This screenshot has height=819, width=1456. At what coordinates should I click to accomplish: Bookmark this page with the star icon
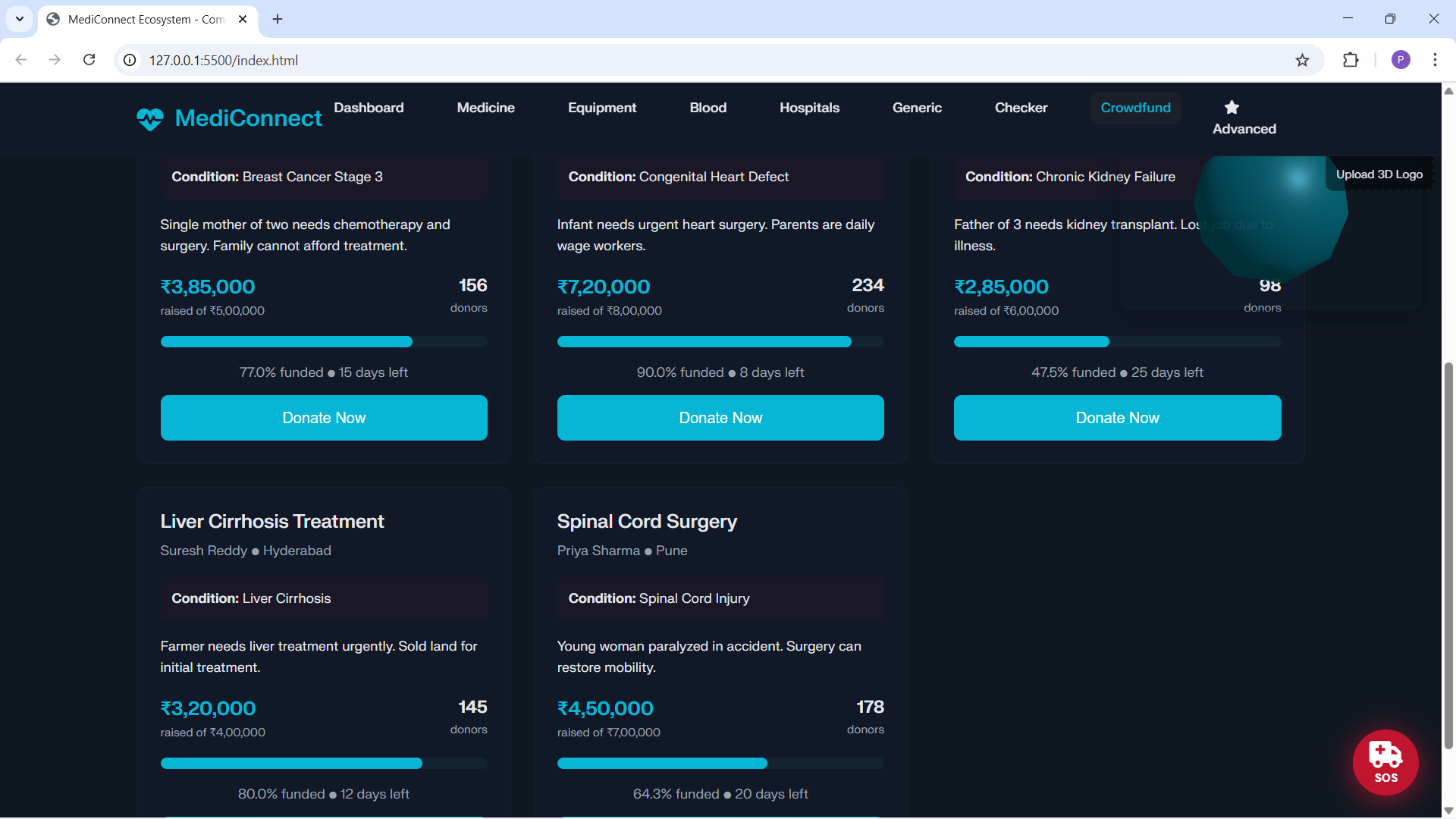(x=1302, y=60)
